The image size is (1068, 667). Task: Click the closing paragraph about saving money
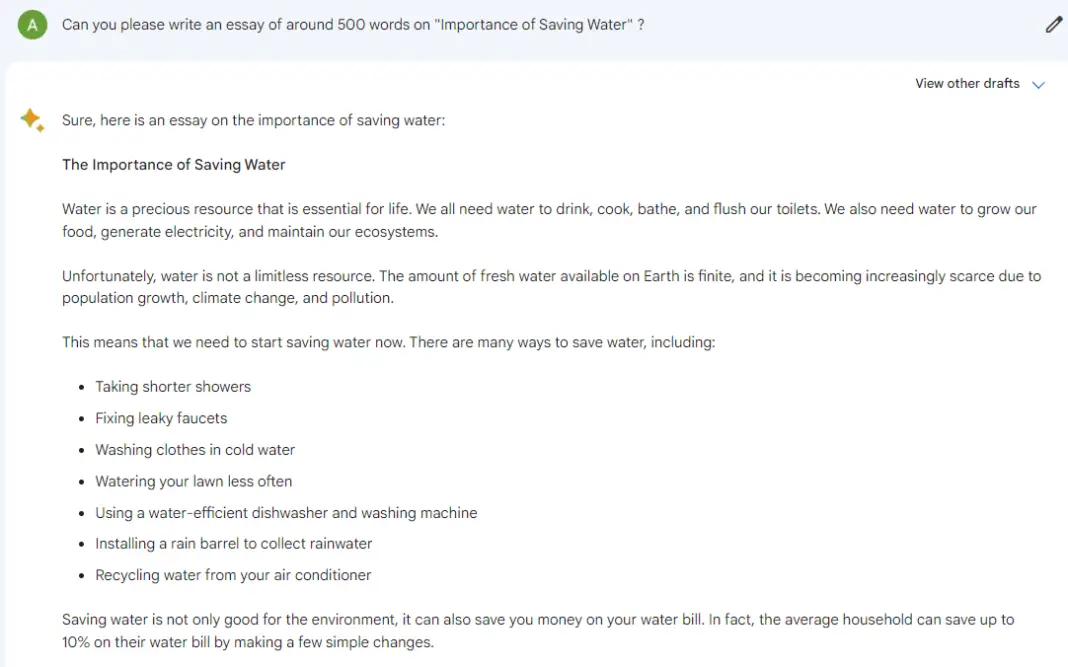538,630
